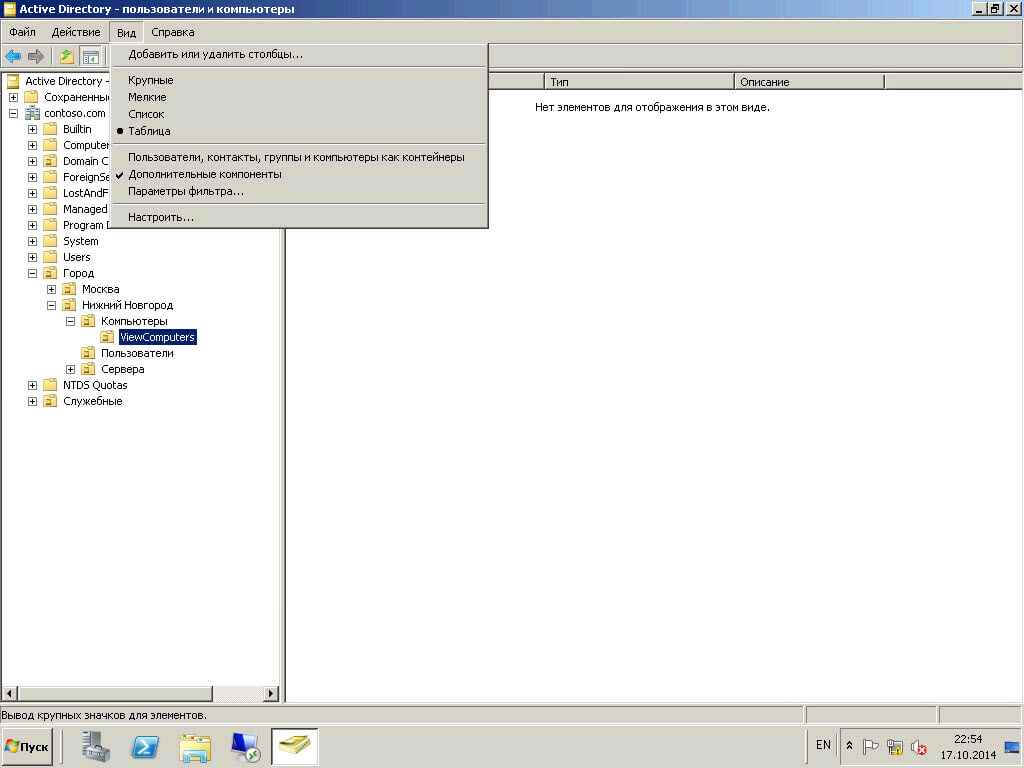Show hidden tray icons chevron
The height and width of the screenshot is (768, 1024).
tap(849, 746)
